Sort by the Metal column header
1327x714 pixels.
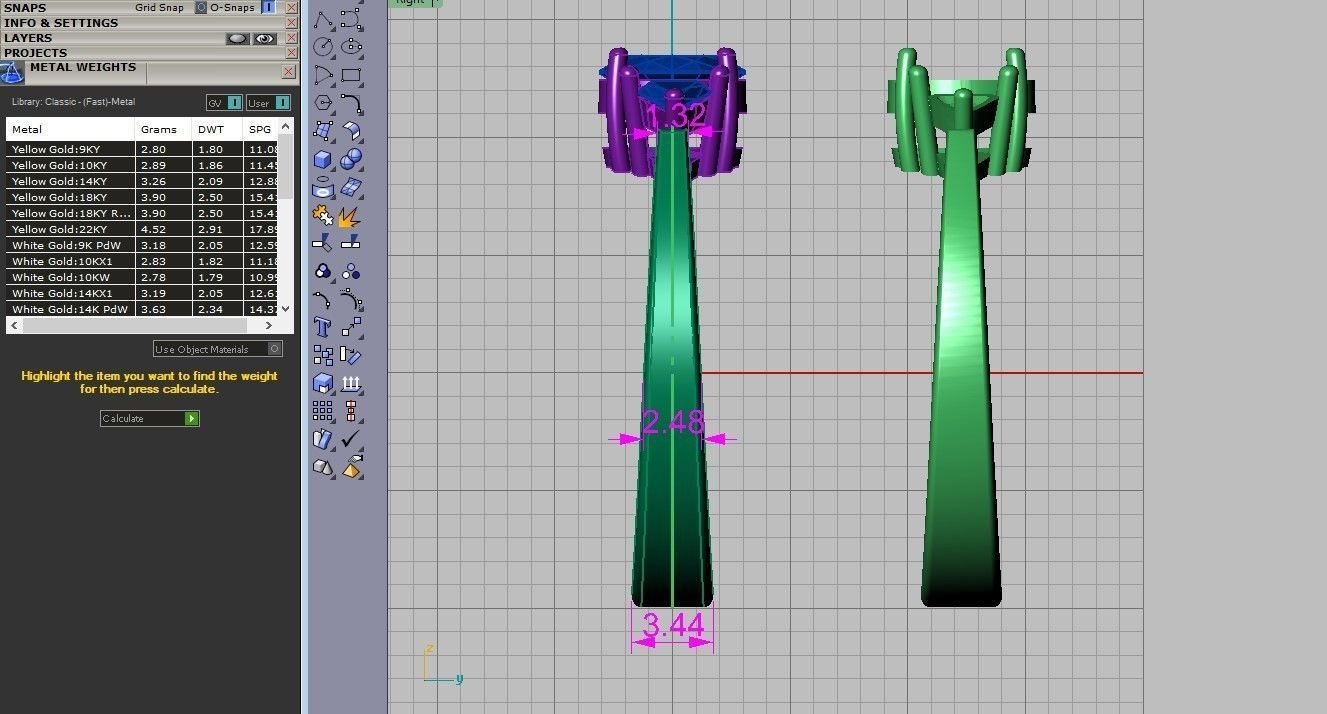[70, 129]
